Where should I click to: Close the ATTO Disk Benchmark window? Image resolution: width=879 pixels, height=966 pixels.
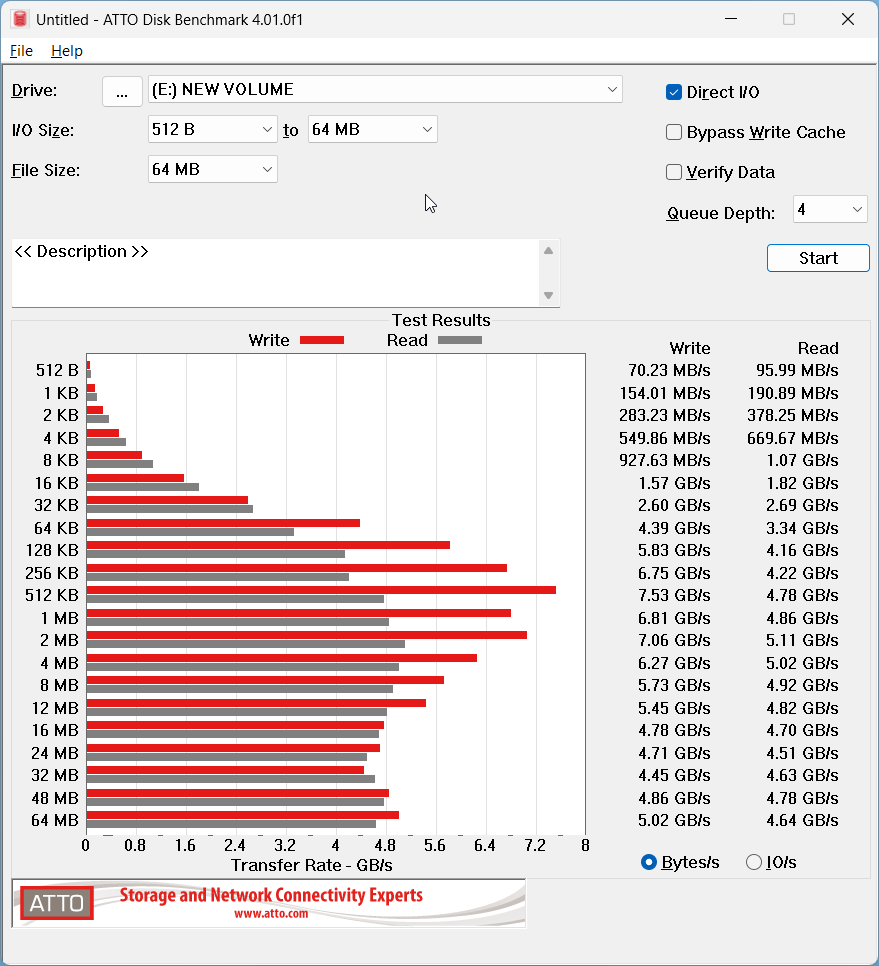click(848, 19)
